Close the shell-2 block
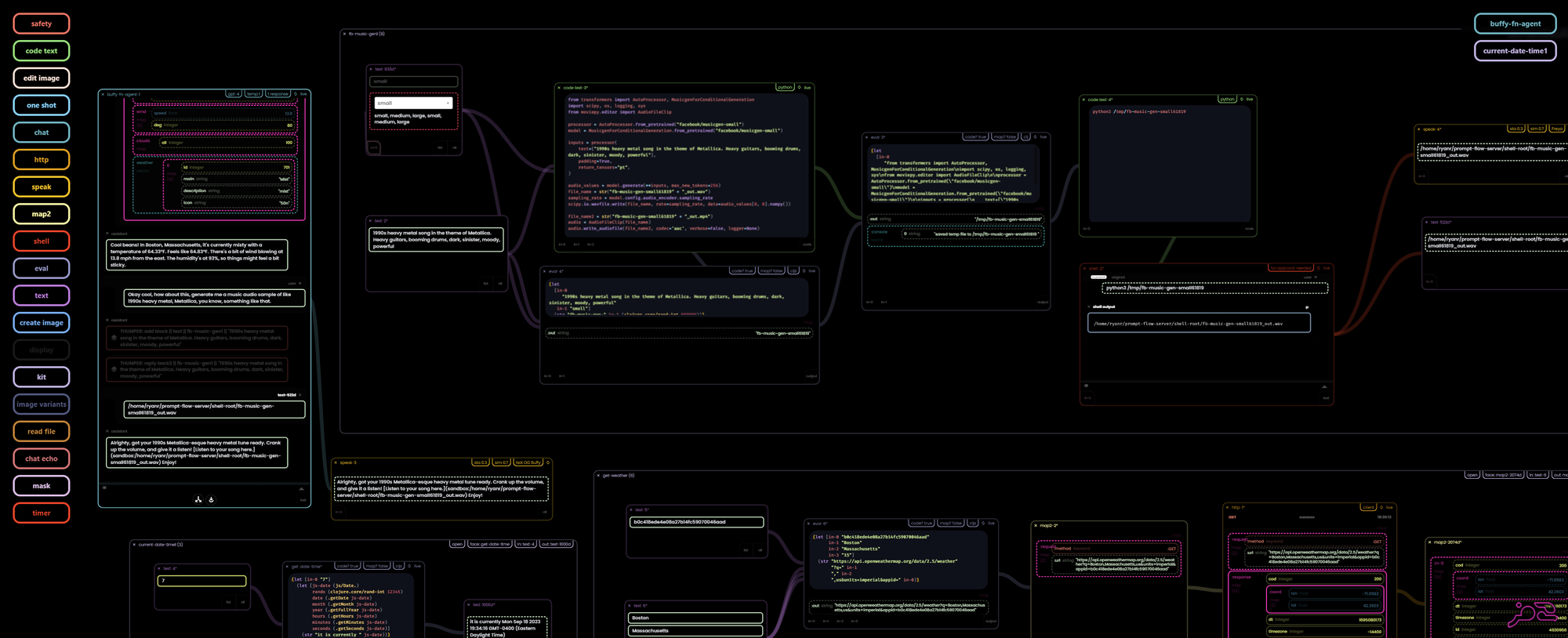 click(1085, 268)
